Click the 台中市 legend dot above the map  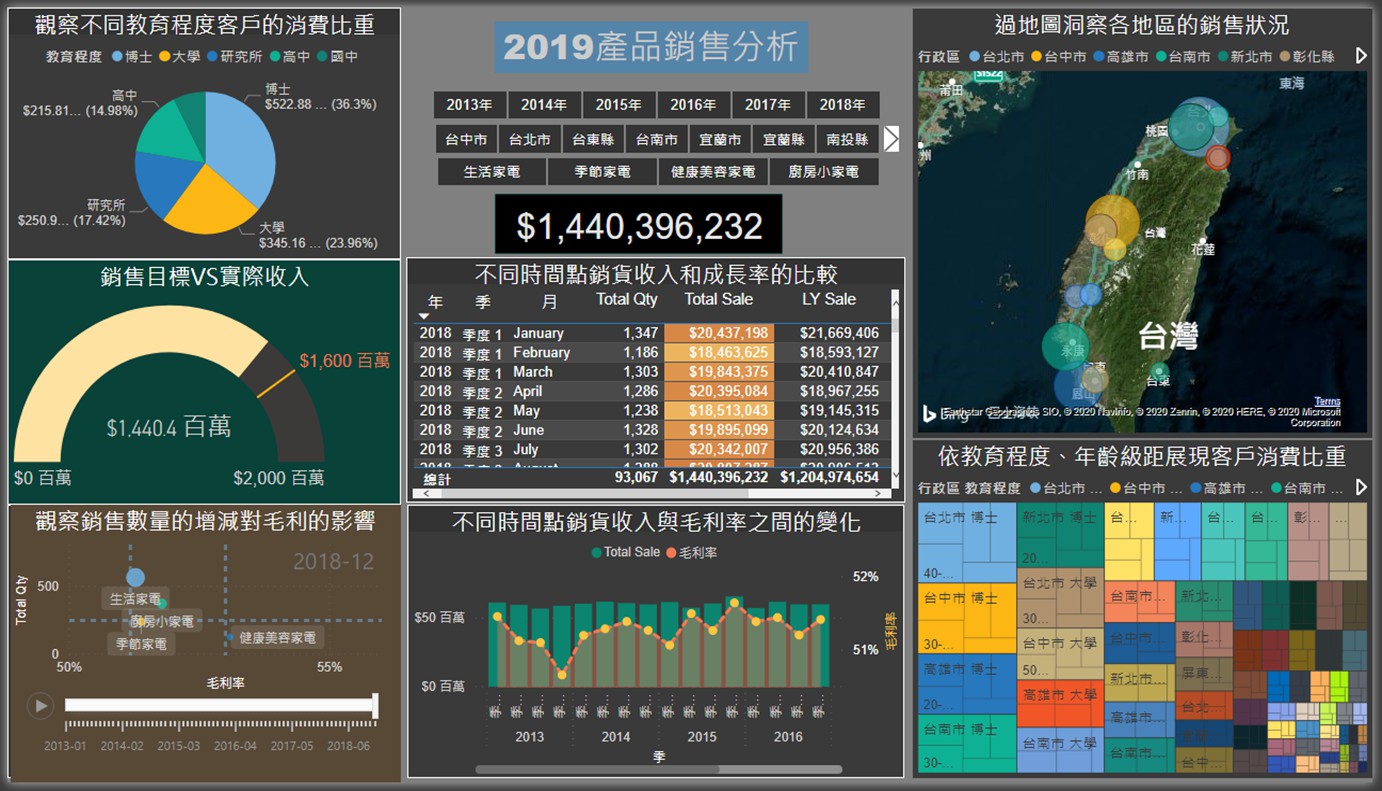[x=1036, y=57]
